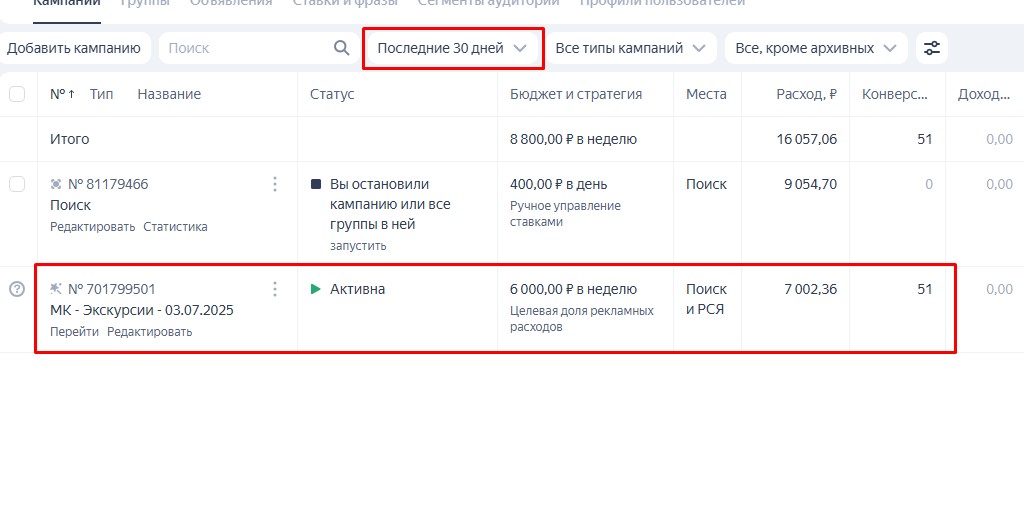Tick the checkbox for campaign 81179466
Viewport: 1024px width, 526px height.
(x=17, y=184)
